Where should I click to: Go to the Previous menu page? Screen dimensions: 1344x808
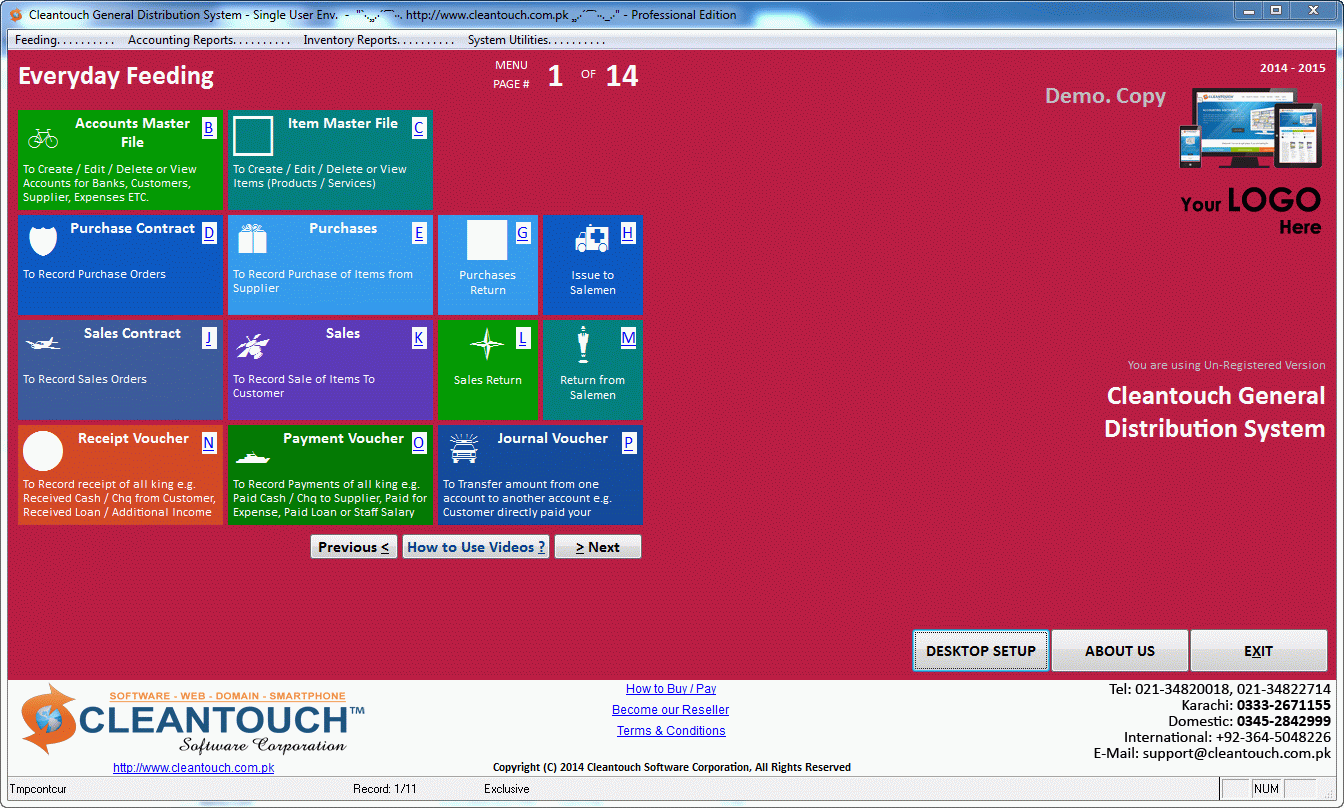(x=354, y=547)
